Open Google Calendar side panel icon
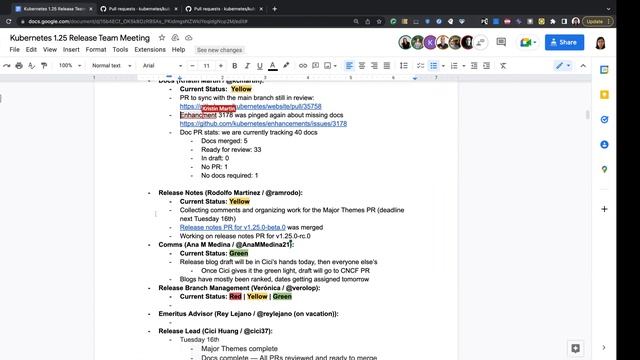This screenshot has height=360, width=640. point(604,70)
